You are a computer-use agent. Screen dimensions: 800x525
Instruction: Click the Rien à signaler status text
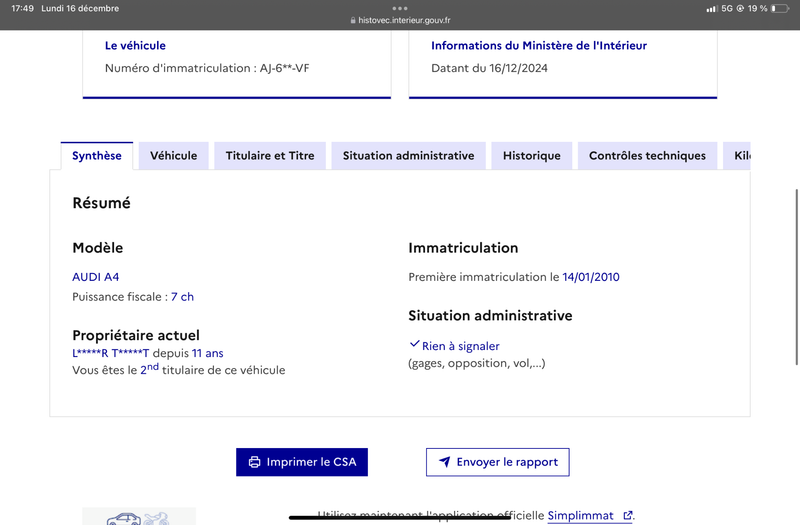click(461, 346)
